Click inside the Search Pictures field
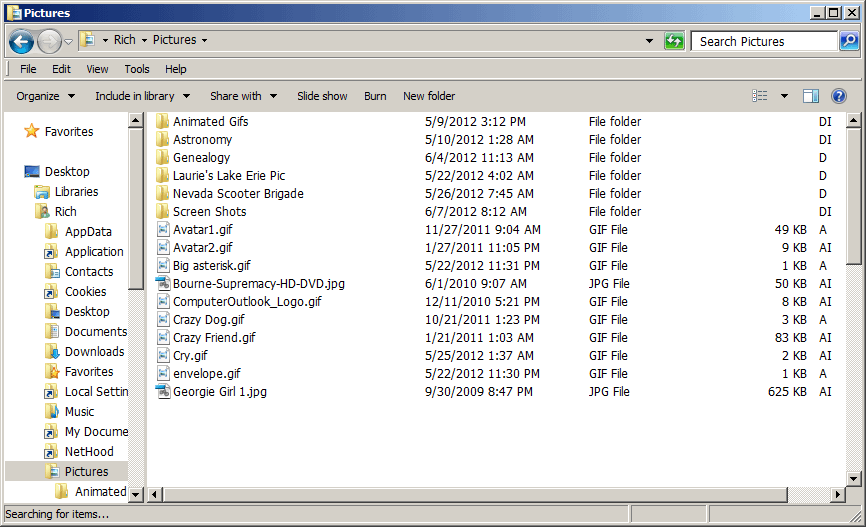This screenshot has width=866, height=527. tap(764, 41)
